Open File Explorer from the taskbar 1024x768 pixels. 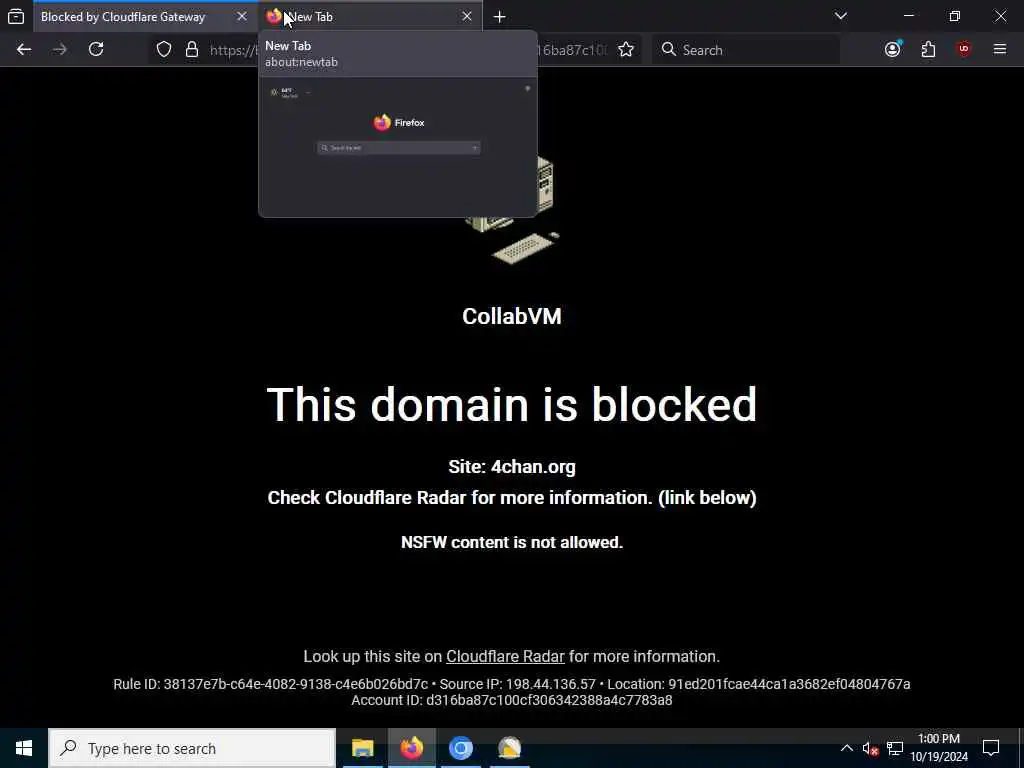point(362,748)
